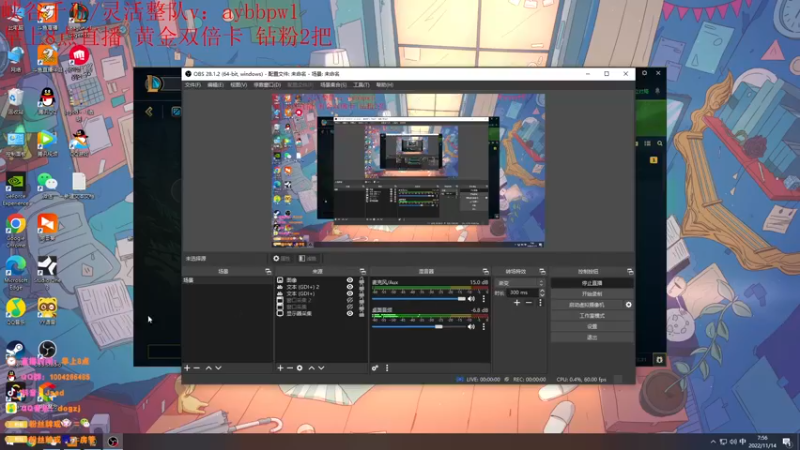
Task: Open transition properties three-dot menu
Action: tap(540, 303)
